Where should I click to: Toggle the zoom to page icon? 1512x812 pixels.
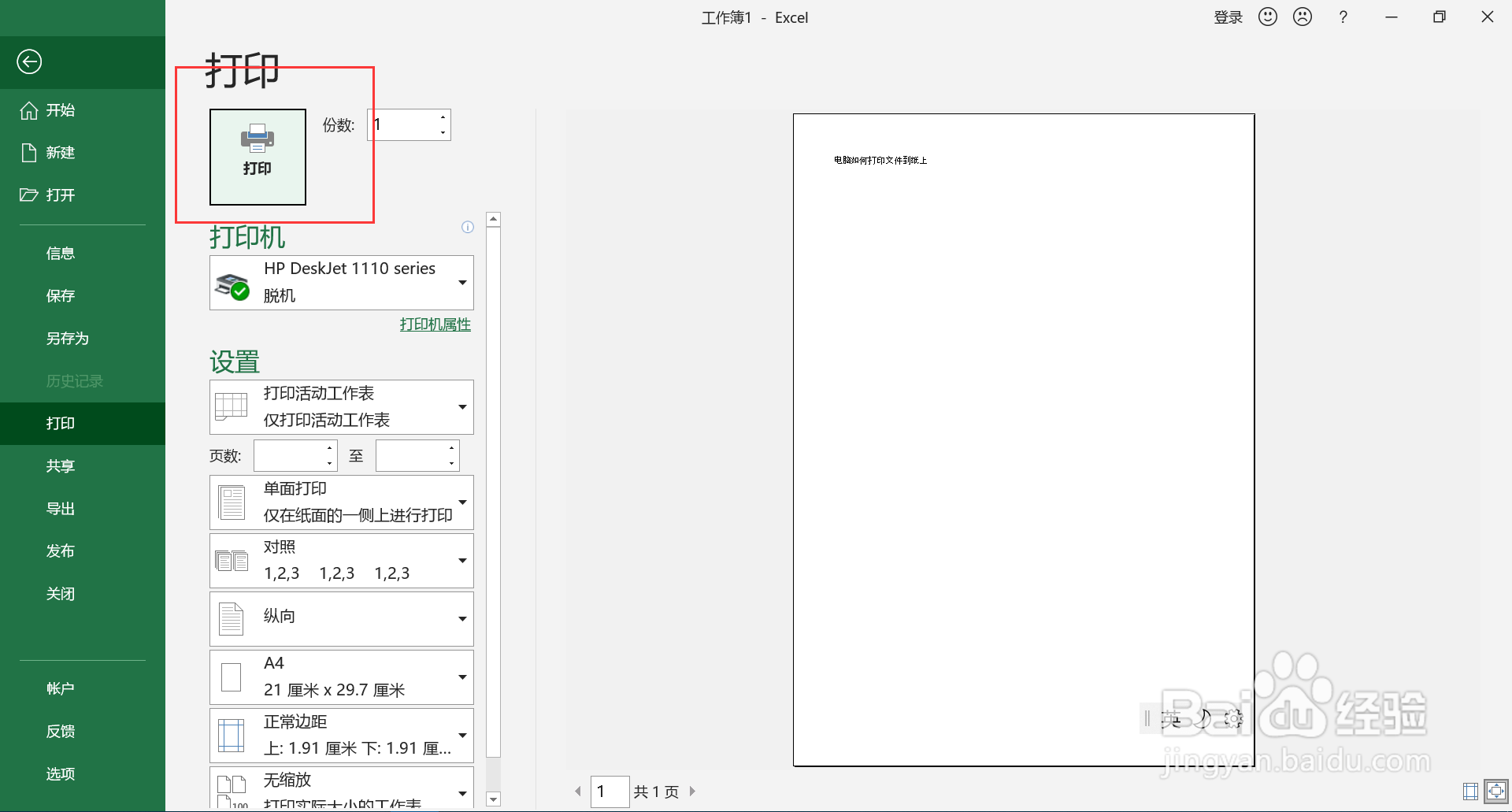1496,791
